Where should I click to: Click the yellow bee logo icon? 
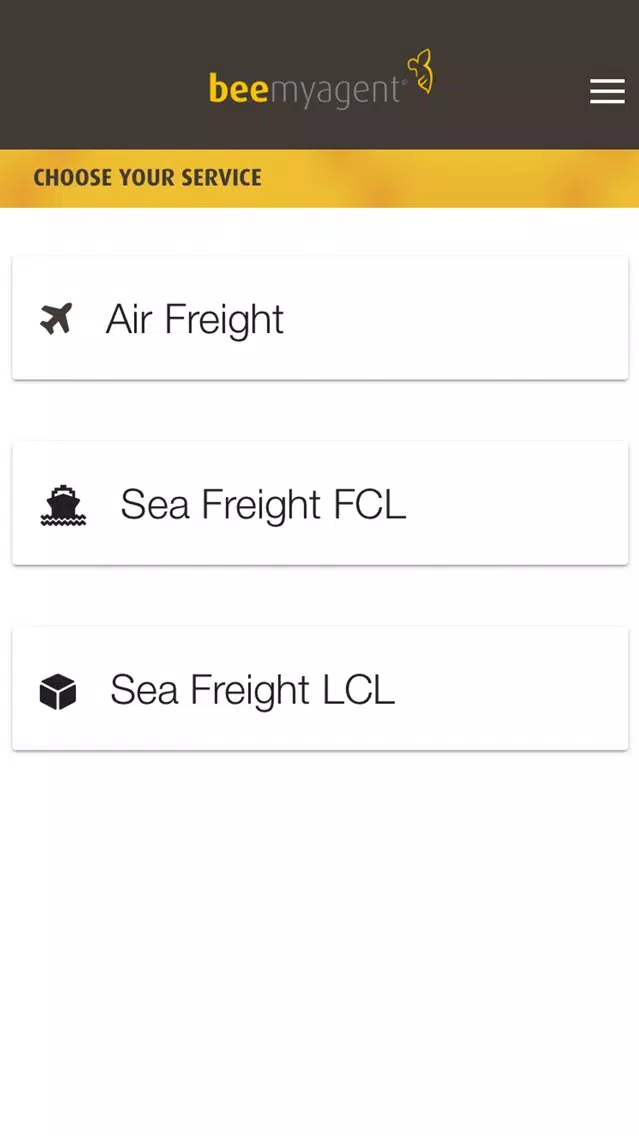point(421,71)
